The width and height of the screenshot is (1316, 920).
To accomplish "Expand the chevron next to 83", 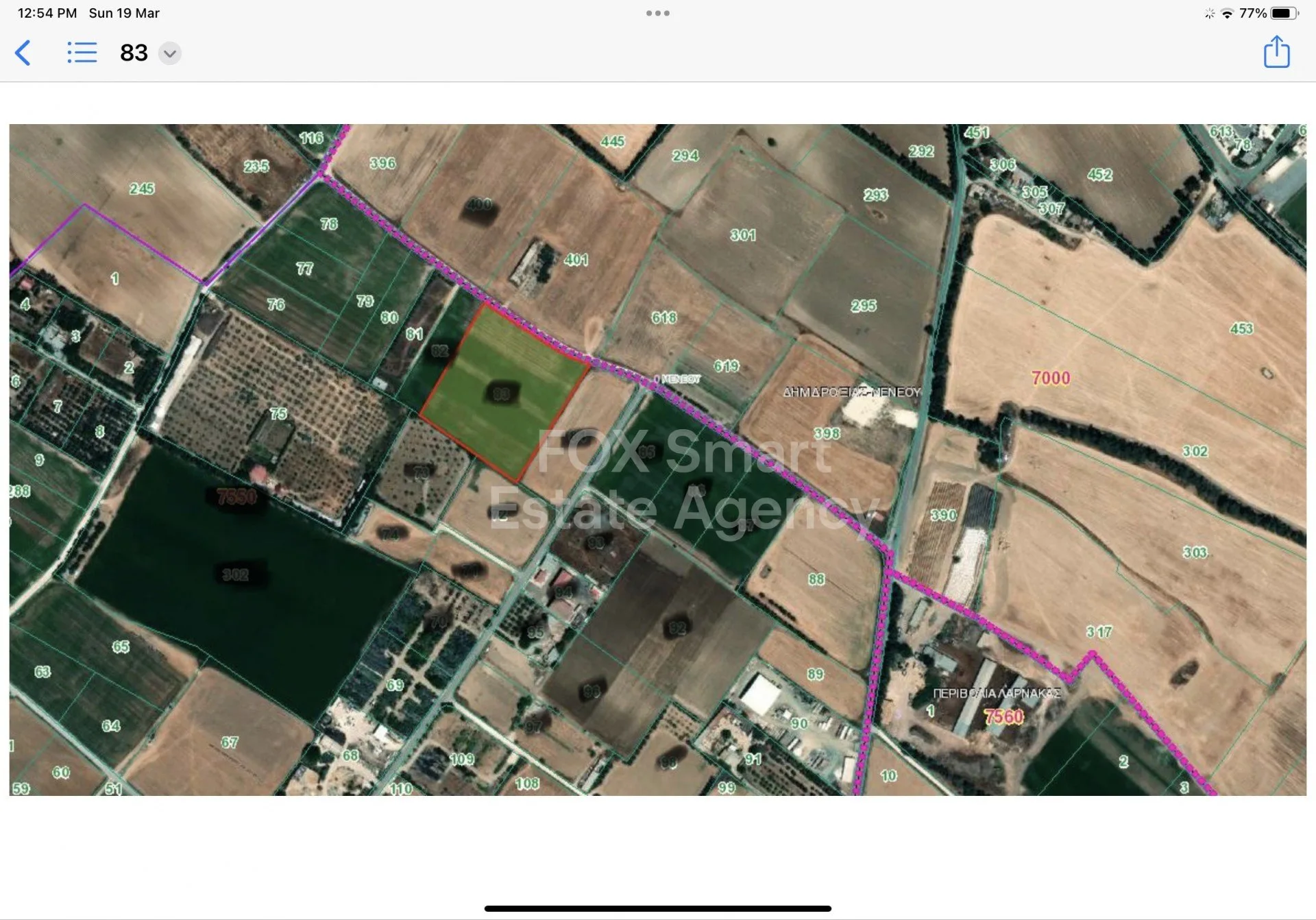I will (170, 53).
